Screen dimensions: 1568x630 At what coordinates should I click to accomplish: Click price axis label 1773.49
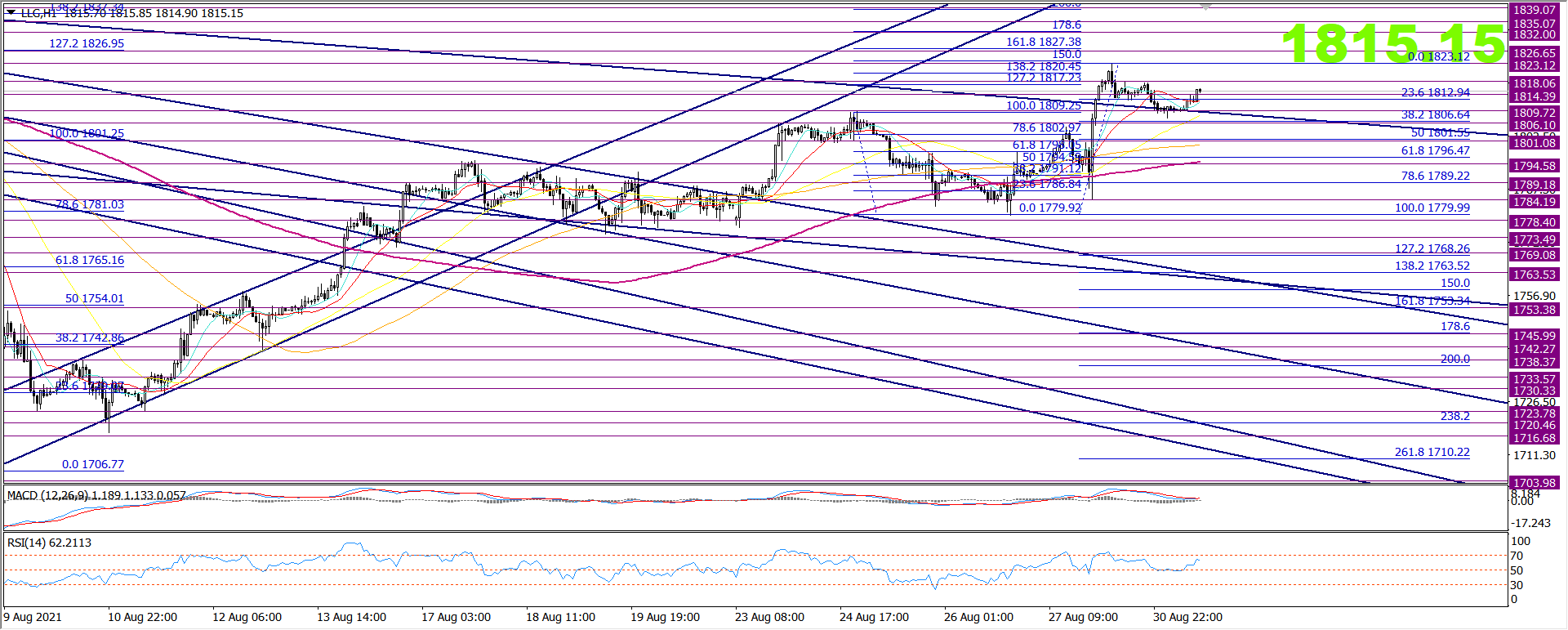coord(1535,239)
